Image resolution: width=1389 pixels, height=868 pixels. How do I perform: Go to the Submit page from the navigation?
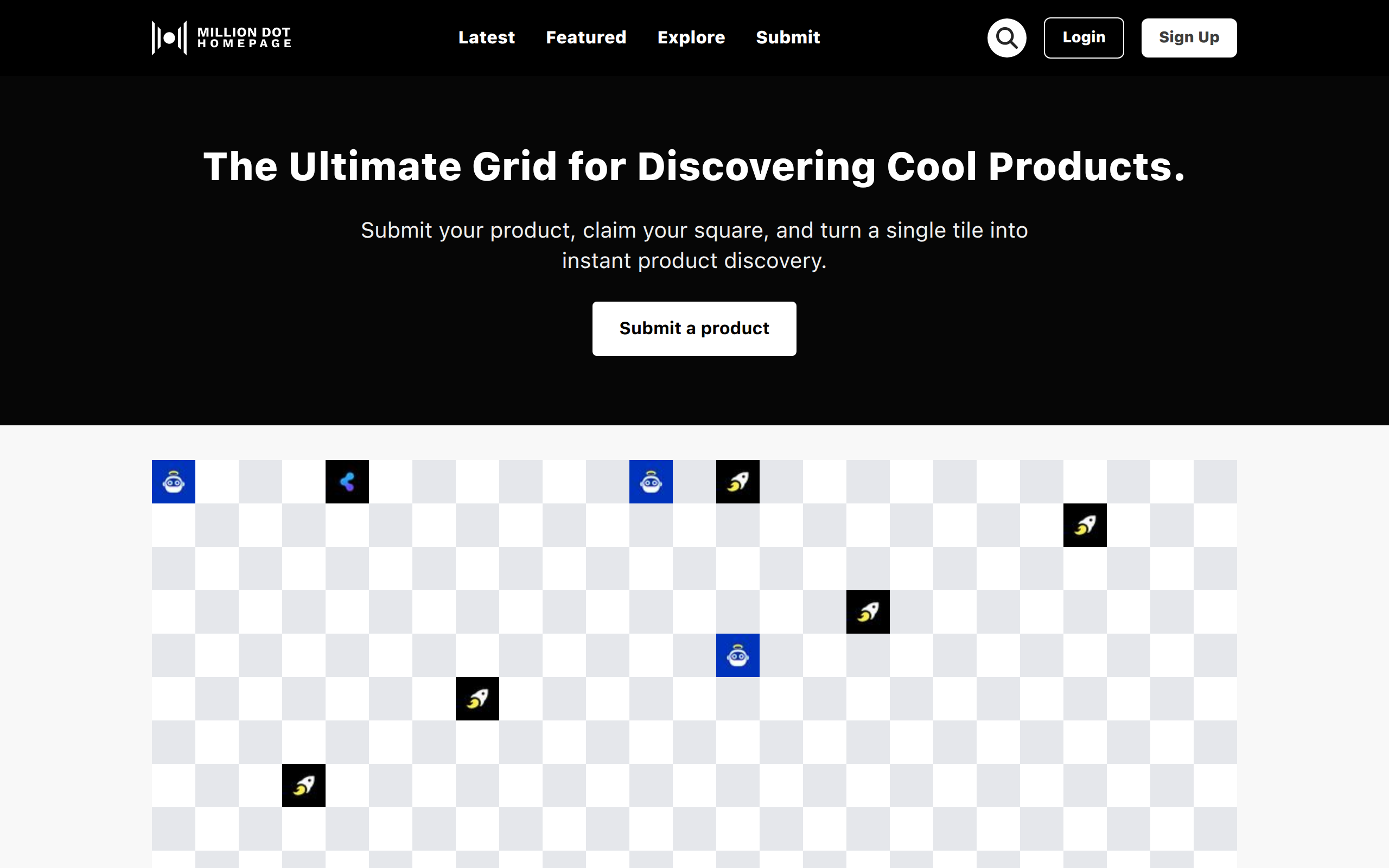(788, 37)
